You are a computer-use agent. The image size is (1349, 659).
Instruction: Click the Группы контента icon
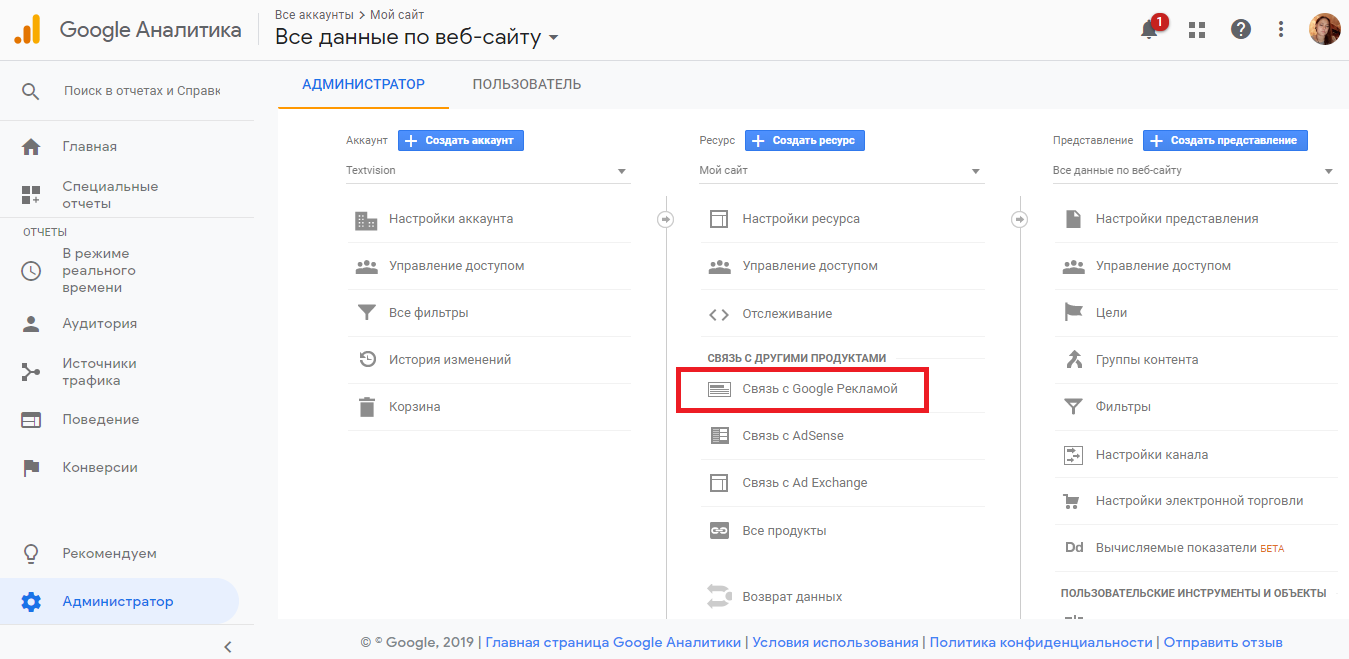point(1073,360)
